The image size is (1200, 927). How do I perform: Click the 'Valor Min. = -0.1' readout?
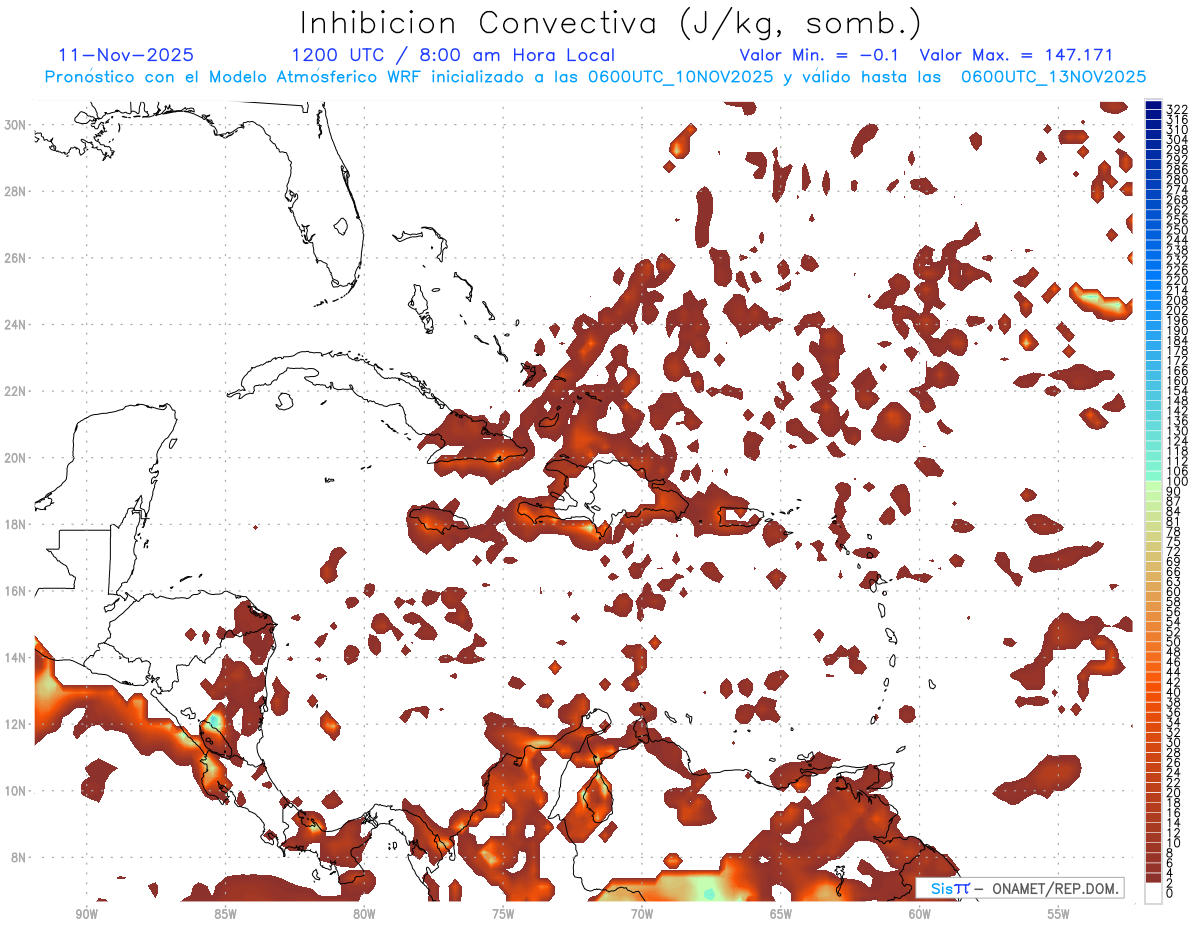click(820, 55)
